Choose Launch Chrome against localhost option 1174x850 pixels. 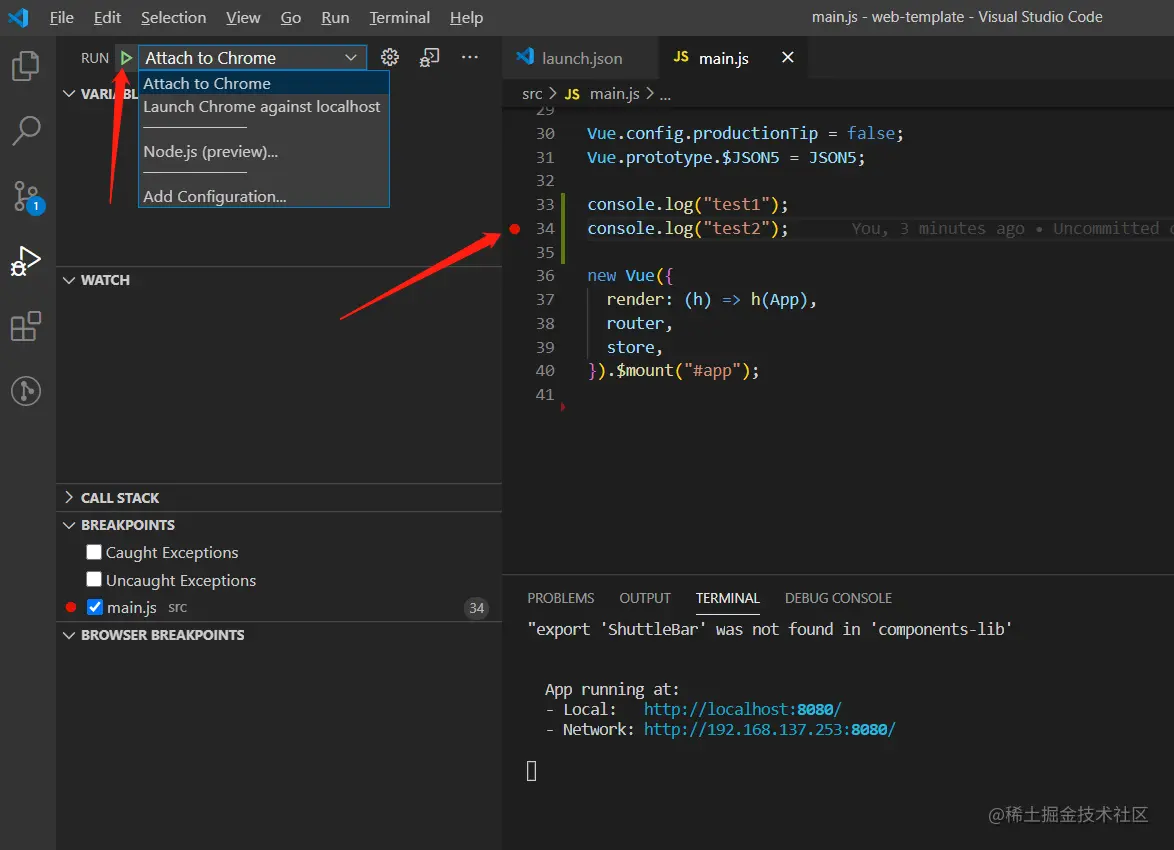pos(262,107)
